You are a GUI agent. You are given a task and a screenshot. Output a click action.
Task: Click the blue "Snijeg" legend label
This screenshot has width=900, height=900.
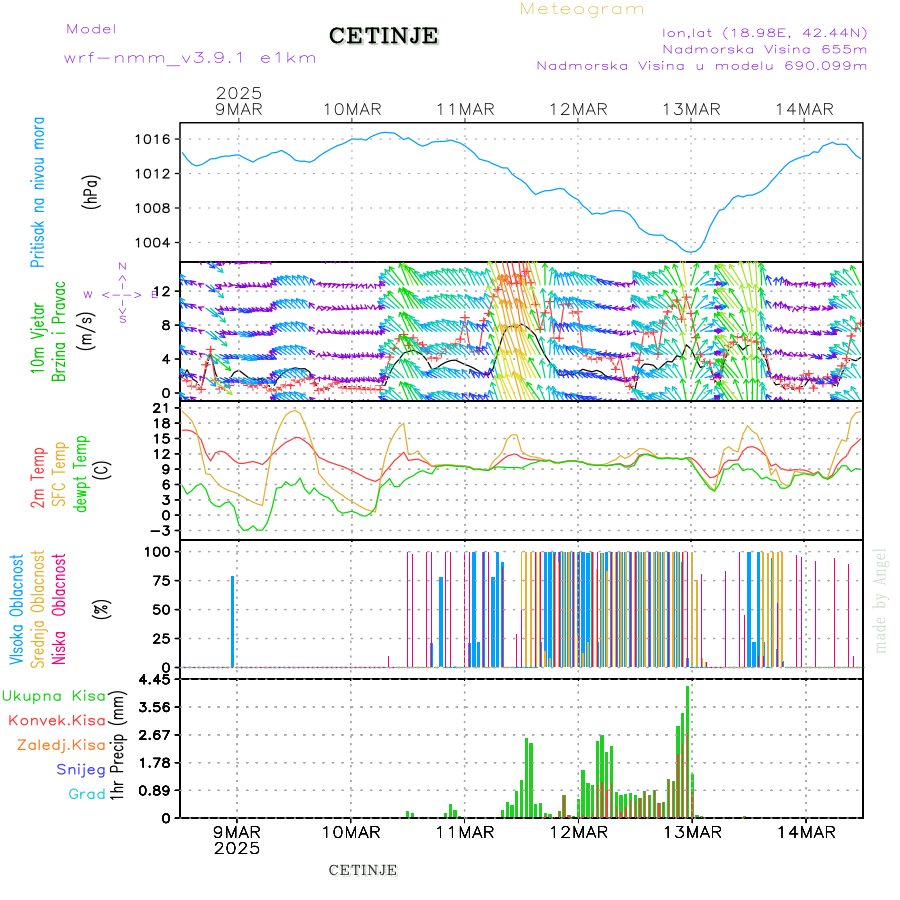point(81,770)
